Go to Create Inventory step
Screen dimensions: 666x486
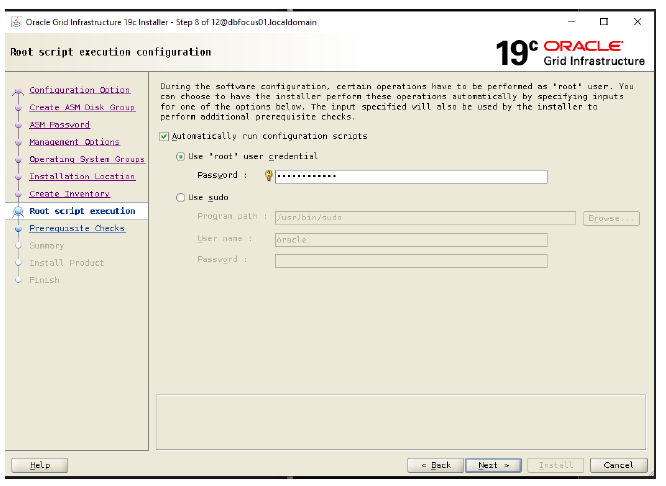pyautogui.click(x=70, y=194)
